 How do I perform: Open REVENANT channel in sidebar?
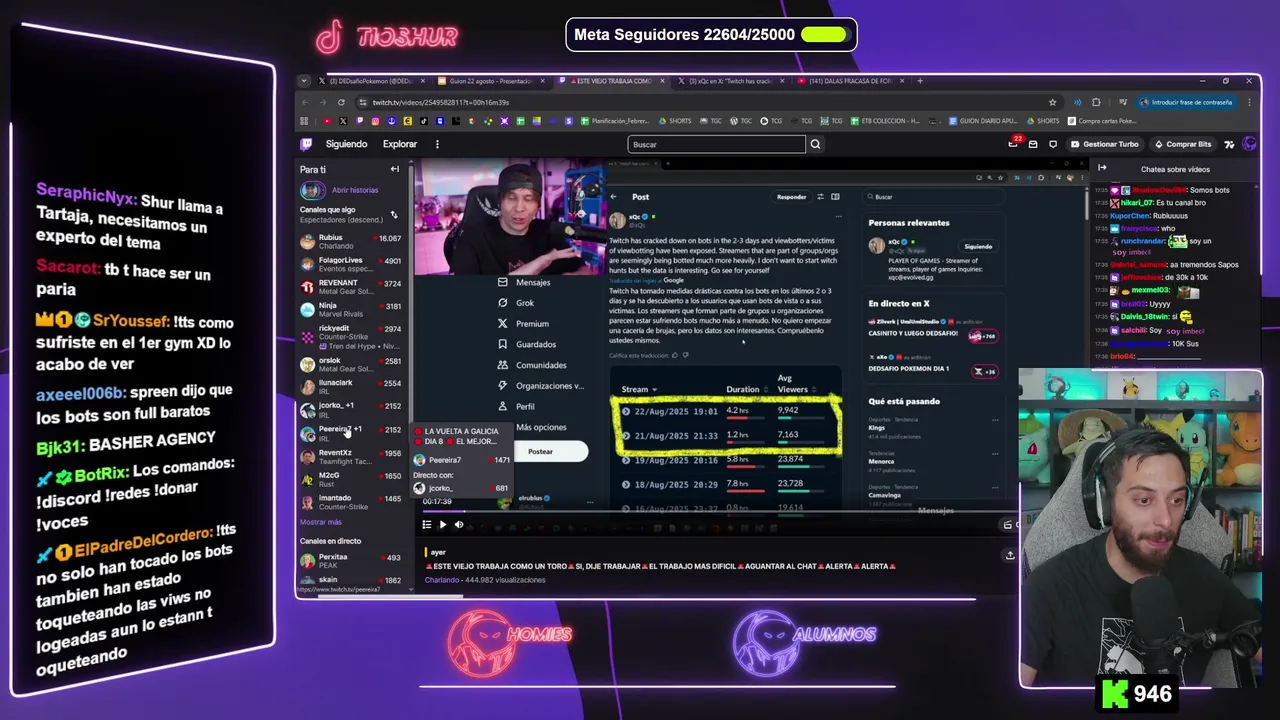[x=351, y=287]
